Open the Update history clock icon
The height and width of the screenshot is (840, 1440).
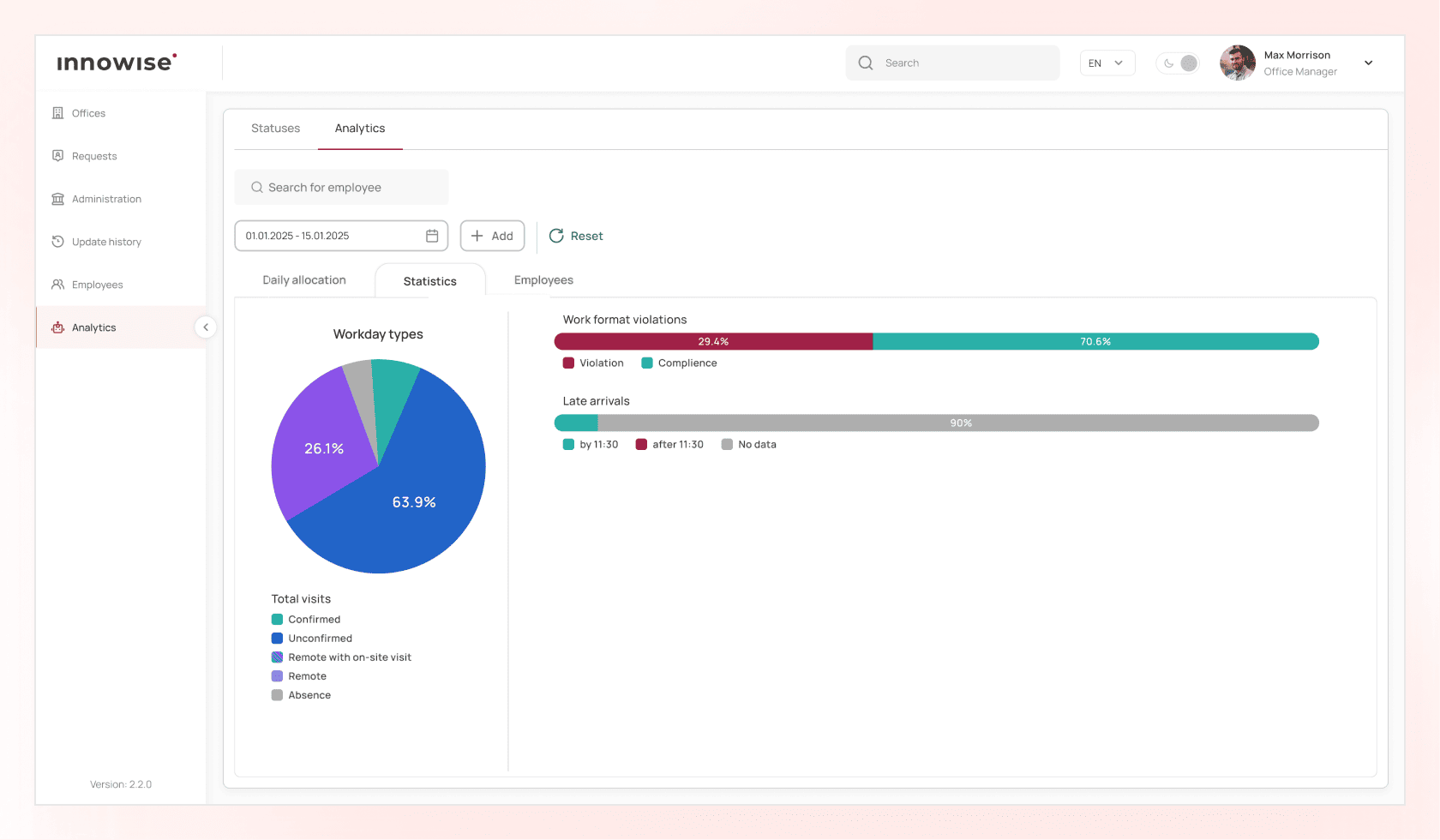point(58,242)
